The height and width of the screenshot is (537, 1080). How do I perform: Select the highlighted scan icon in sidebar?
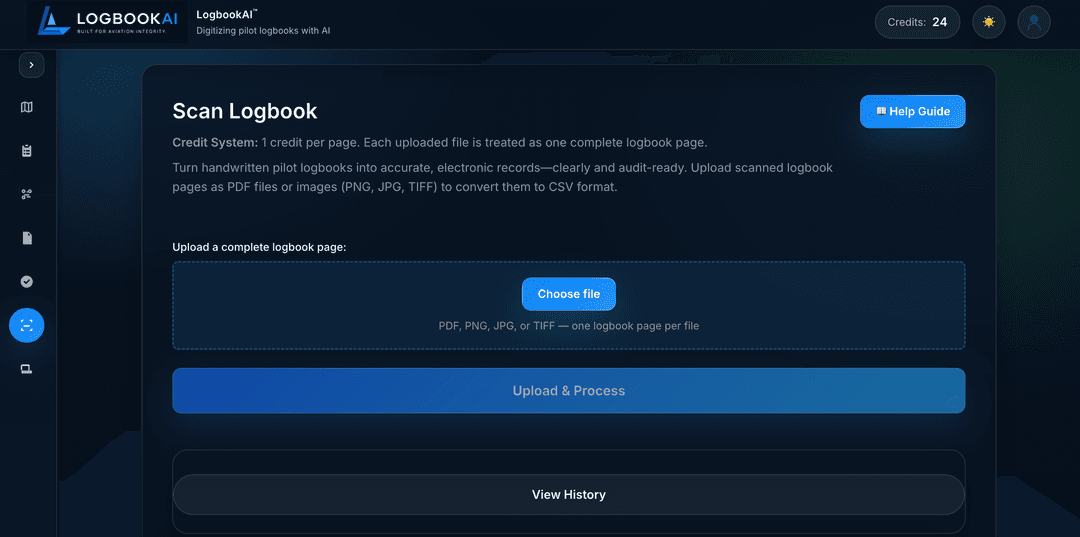(27, 326)
